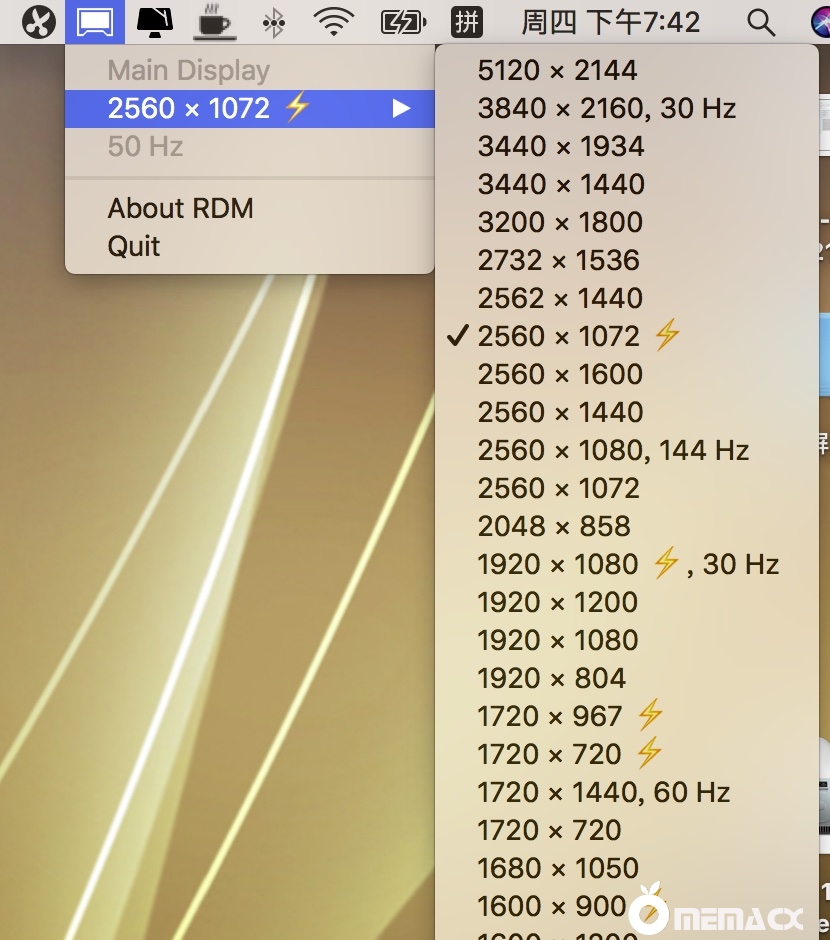Select 3840 × 2160, 30 Hz mode
The image size is (830, 940).
pyautogui.click(x=606, y=108)
